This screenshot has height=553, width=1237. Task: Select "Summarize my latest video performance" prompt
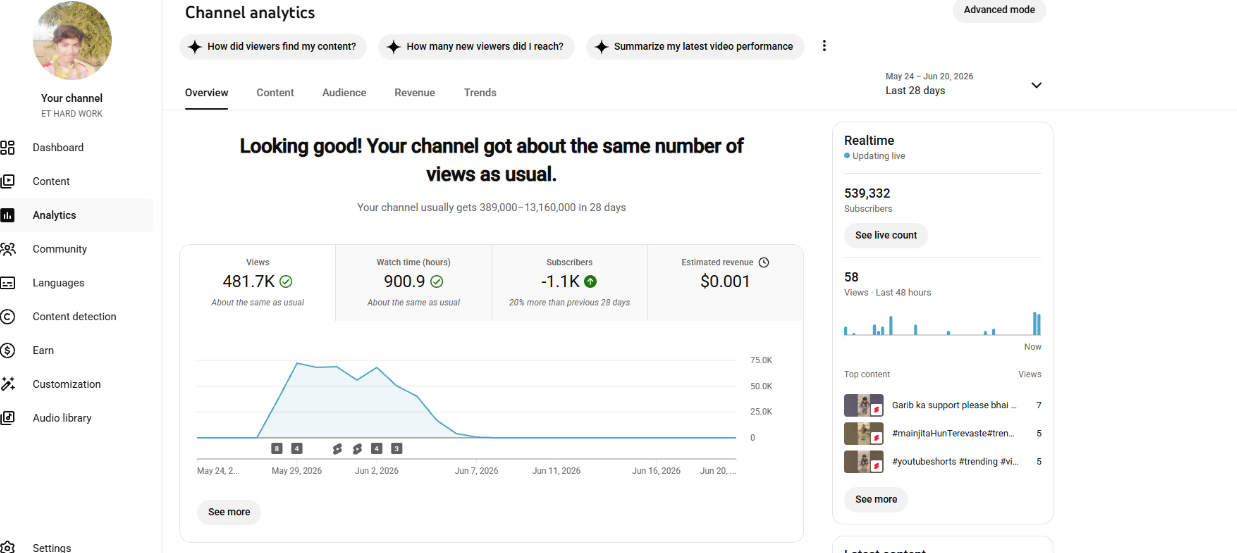pyautogui.click(x=695, y=46)
